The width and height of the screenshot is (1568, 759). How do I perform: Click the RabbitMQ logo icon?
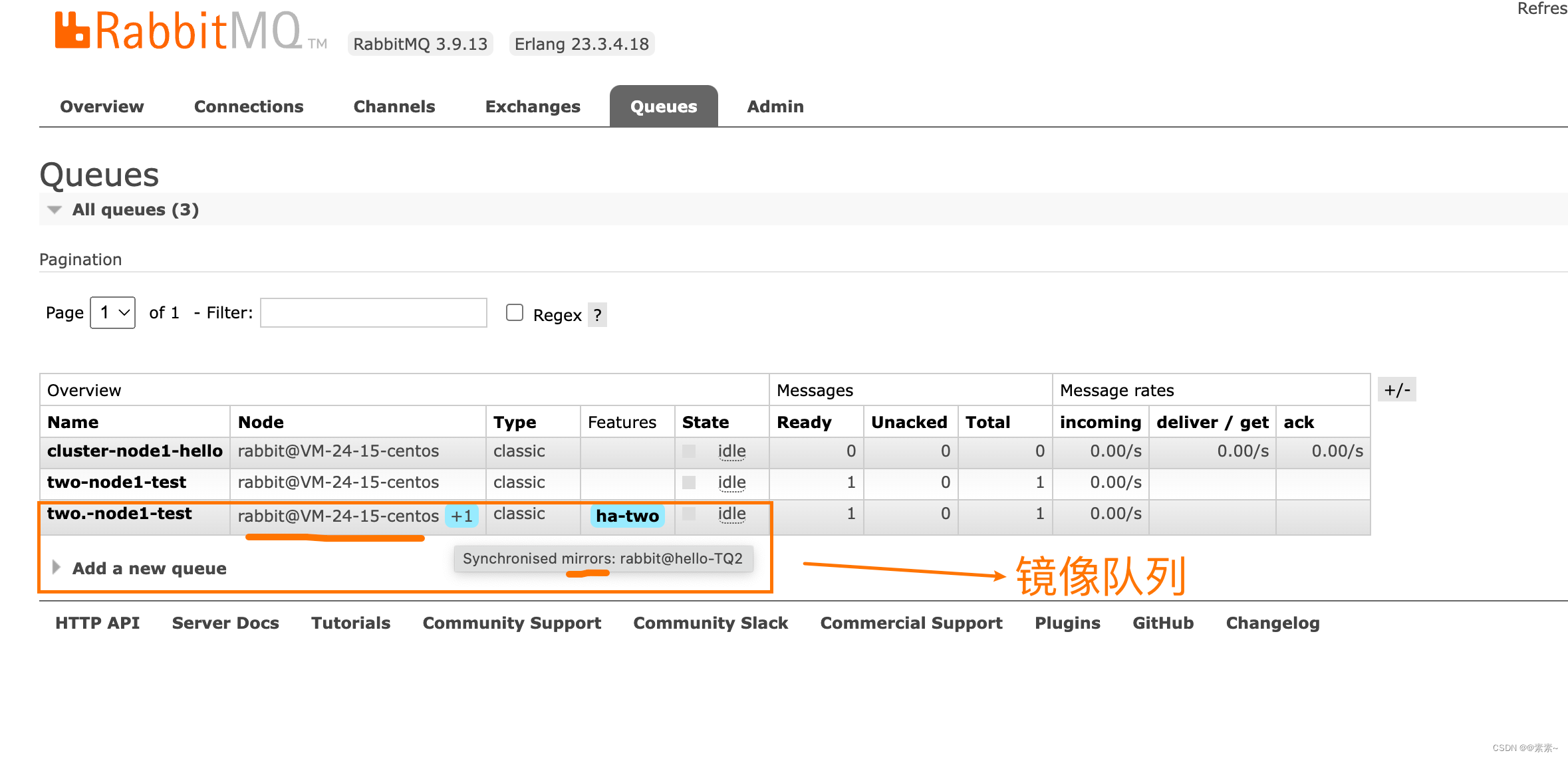click(72, 31)
